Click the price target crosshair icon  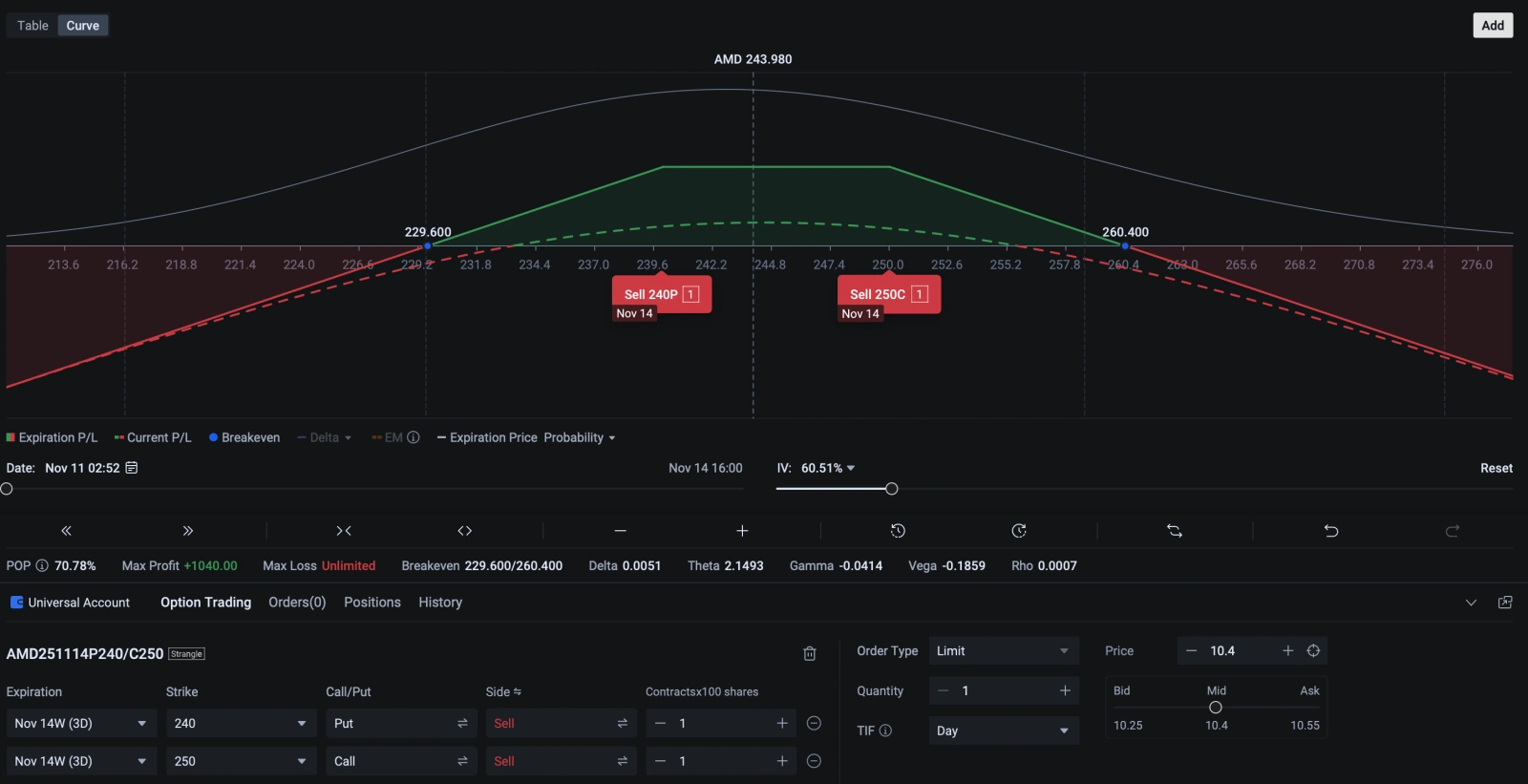point(1313,651)
